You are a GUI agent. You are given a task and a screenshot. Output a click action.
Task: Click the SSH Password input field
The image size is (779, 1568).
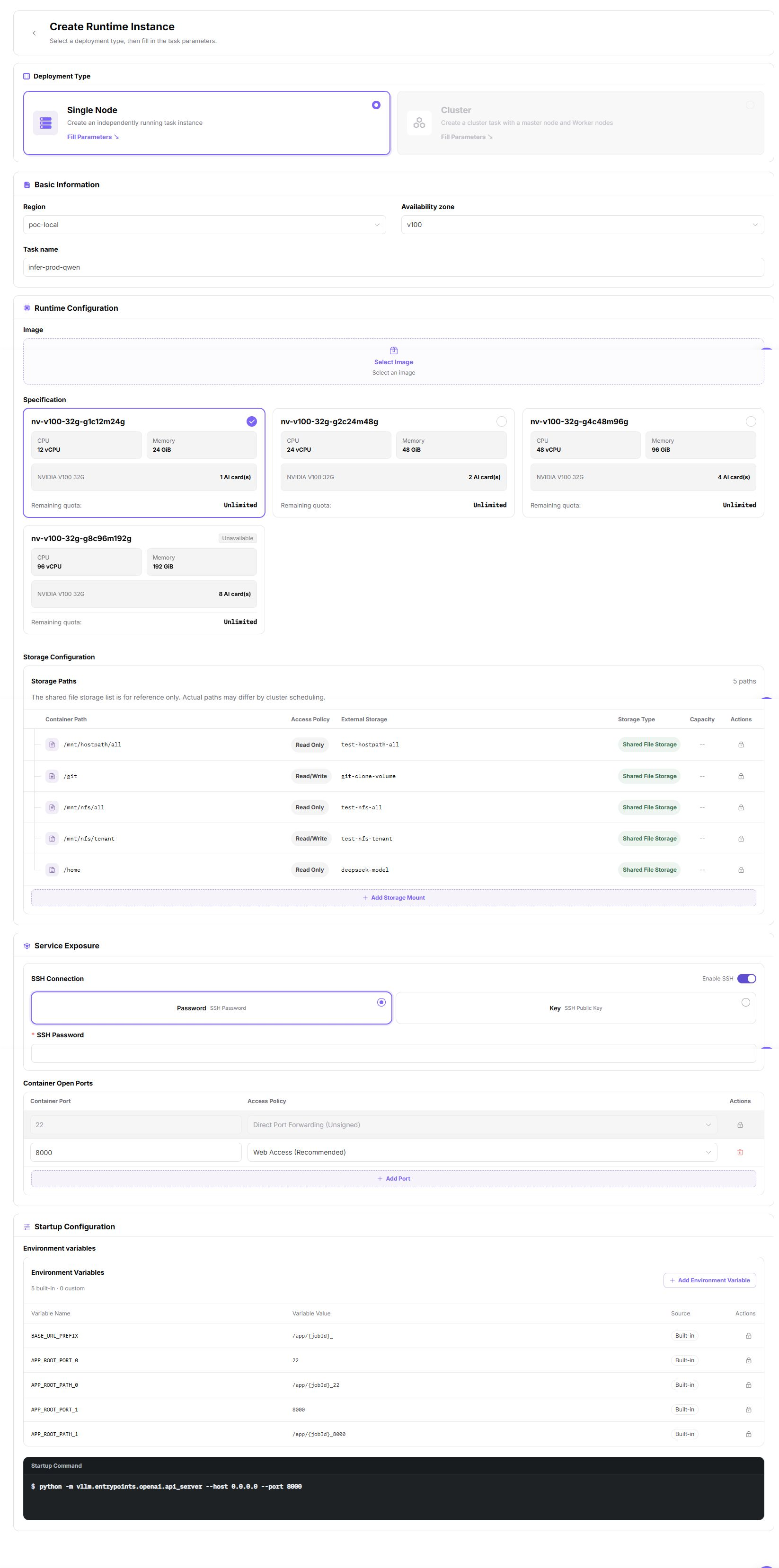pos(393,1053)
